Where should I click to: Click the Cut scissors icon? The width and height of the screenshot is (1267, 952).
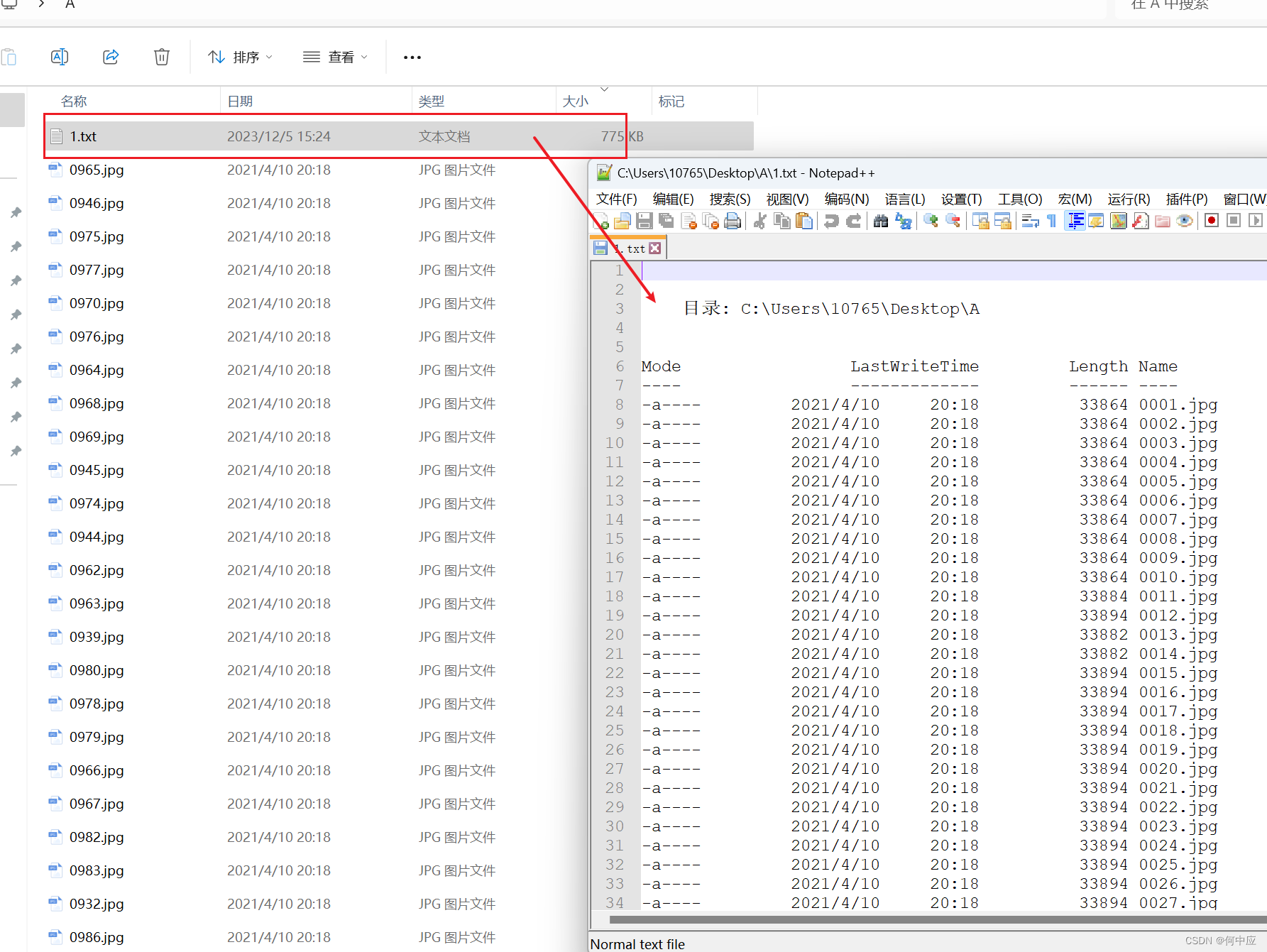(760, 221)
